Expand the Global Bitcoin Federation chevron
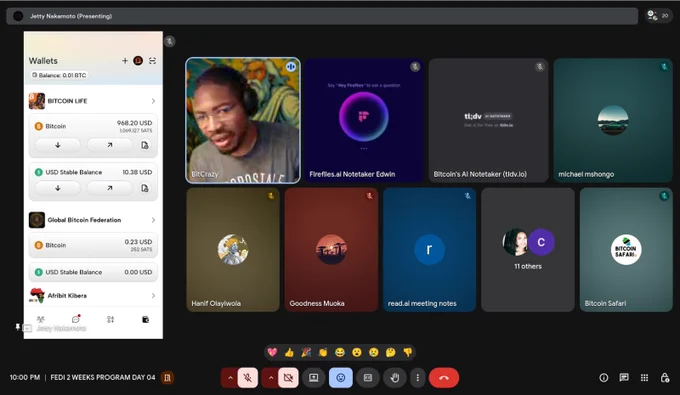The image size is (680, 395). tap(153, 220)
